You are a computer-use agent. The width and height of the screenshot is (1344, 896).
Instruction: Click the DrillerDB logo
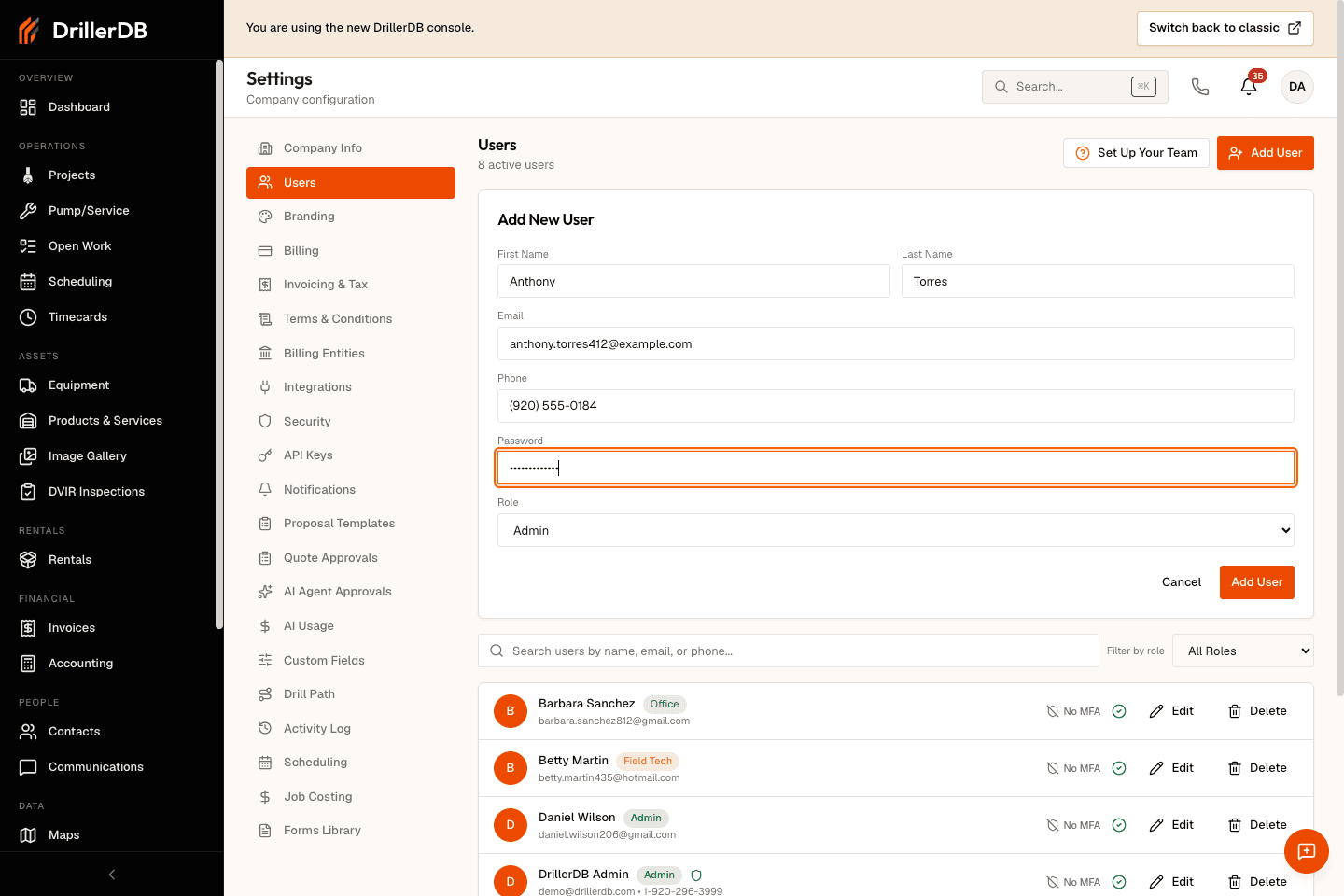[x=83, y=30]
